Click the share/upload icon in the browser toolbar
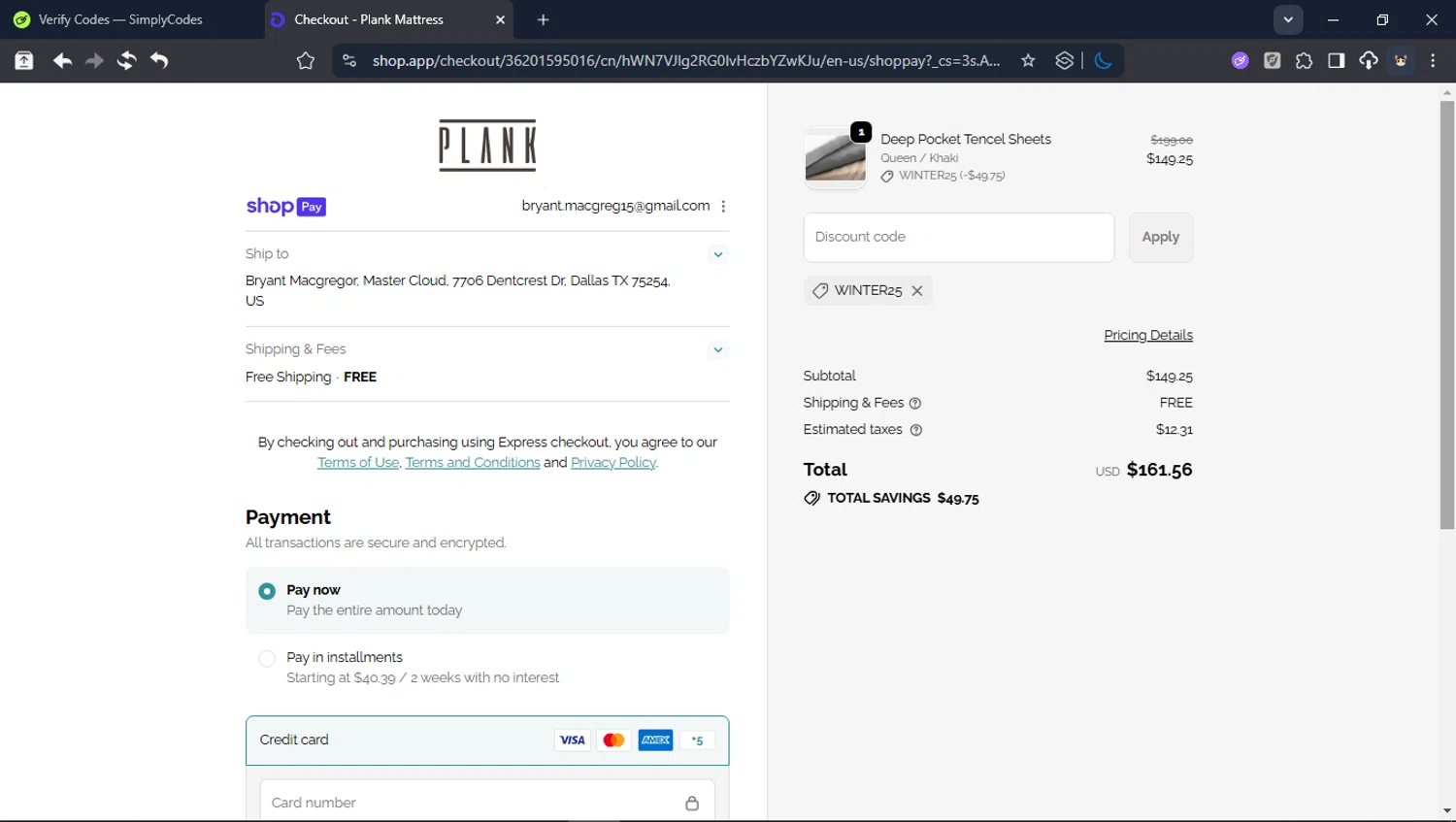Viewport: 1456px width, 822px height. tap(24, 60)
